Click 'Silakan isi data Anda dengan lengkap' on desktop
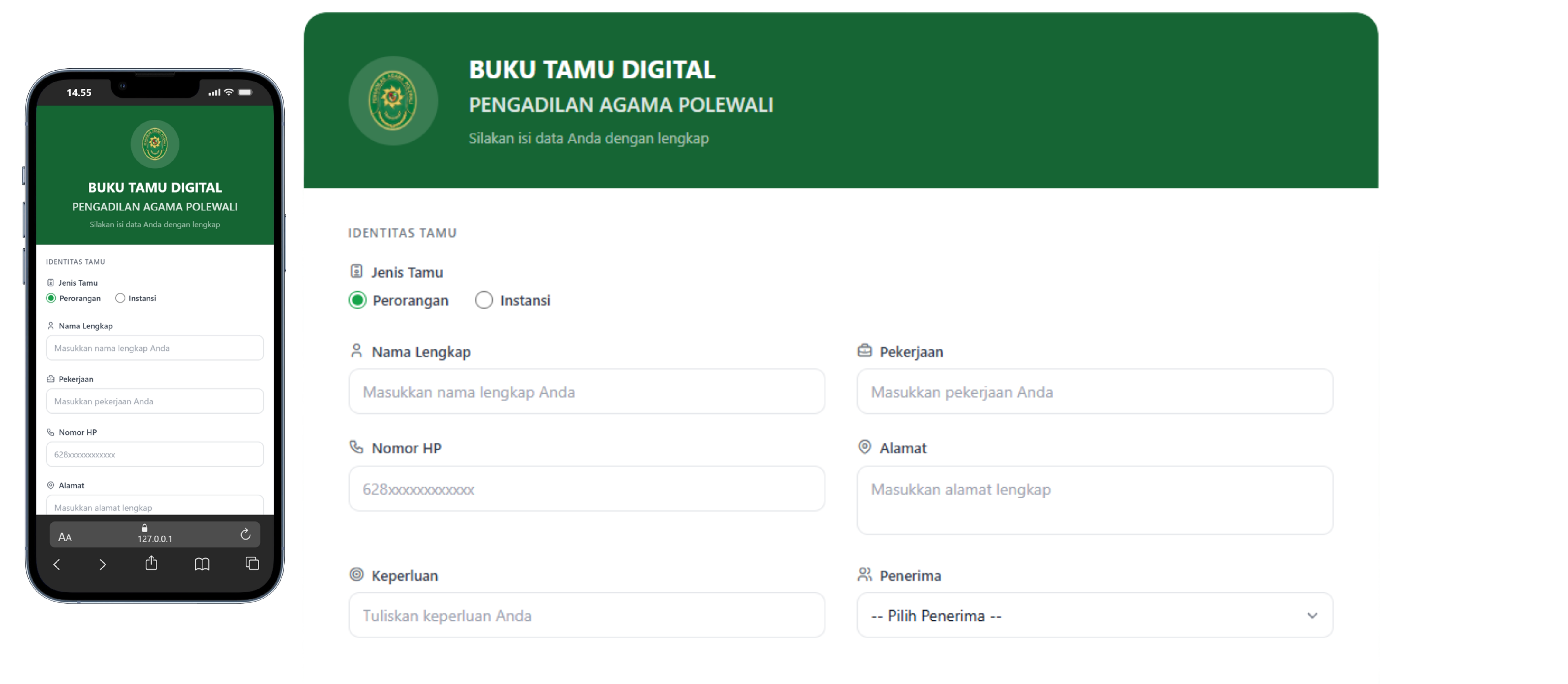Image resolution: width=1568 pixels, height=684 pixels. [589, 138]
